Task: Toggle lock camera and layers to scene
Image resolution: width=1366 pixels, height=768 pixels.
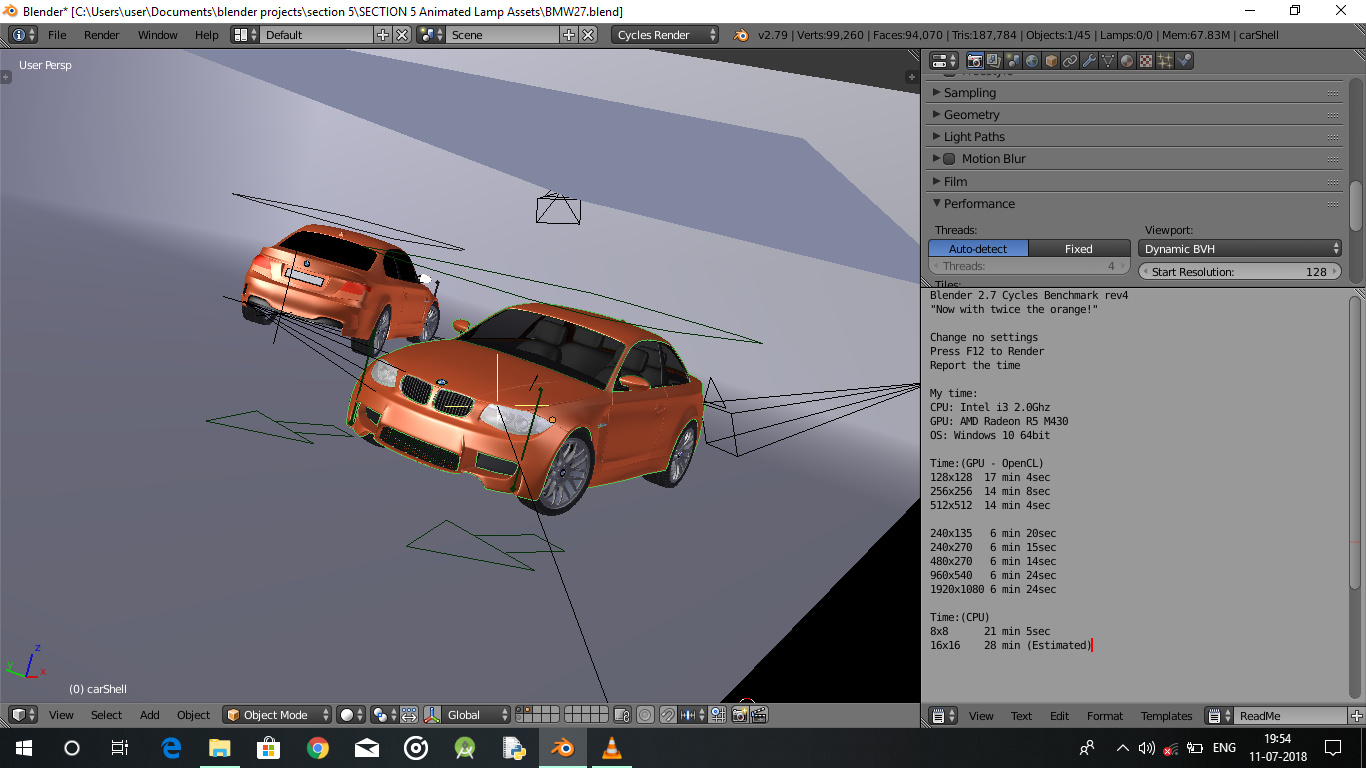Action: pos(621,715)
